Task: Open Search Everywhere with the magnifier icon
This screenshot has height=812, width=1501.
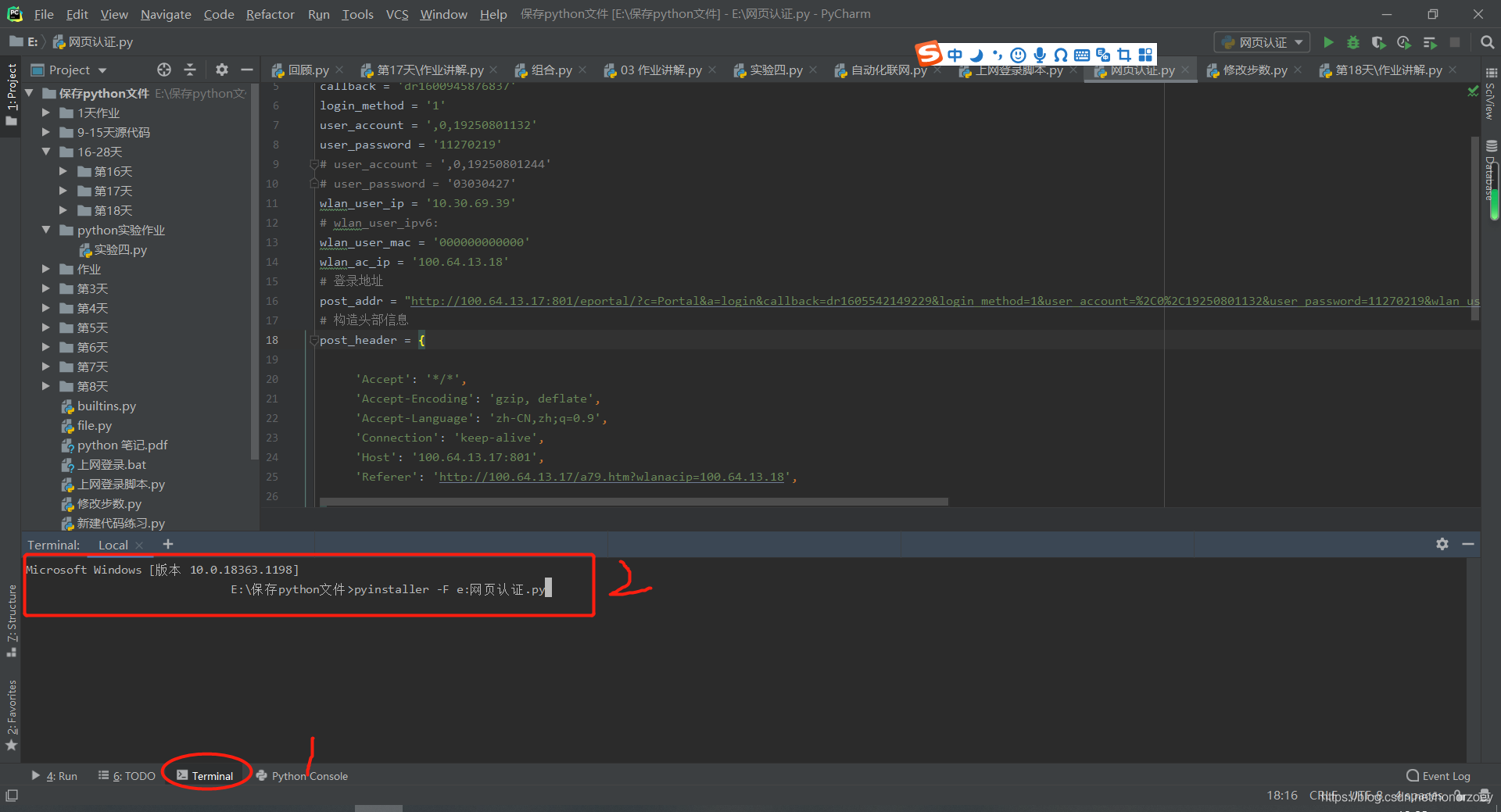Action: 1488,42
